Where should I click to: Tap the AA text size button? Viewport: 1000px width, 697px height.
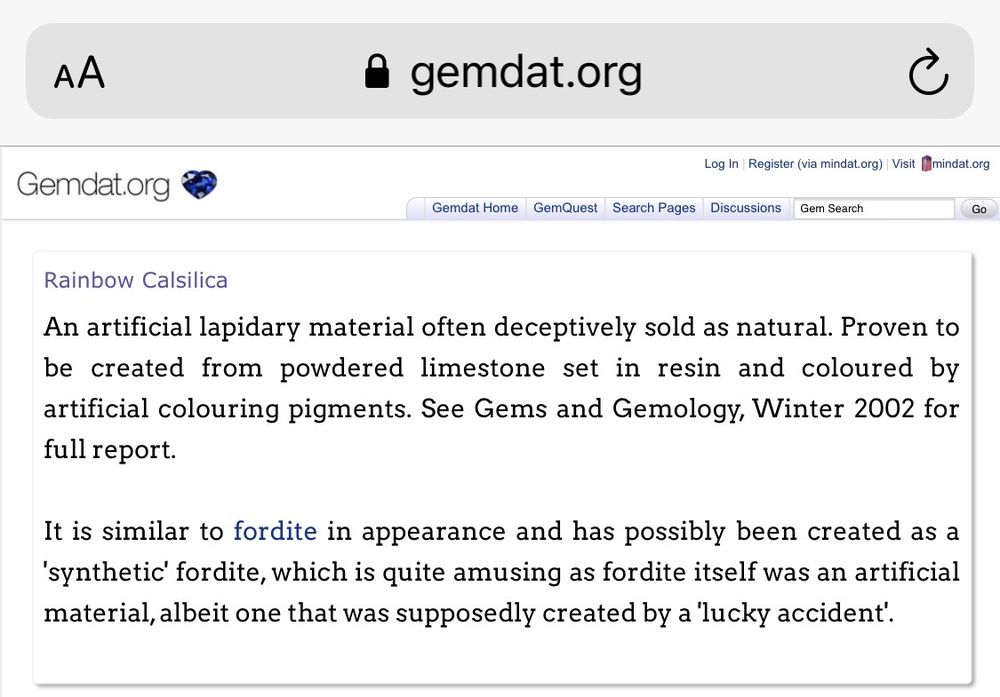click(x=79, y=73)
